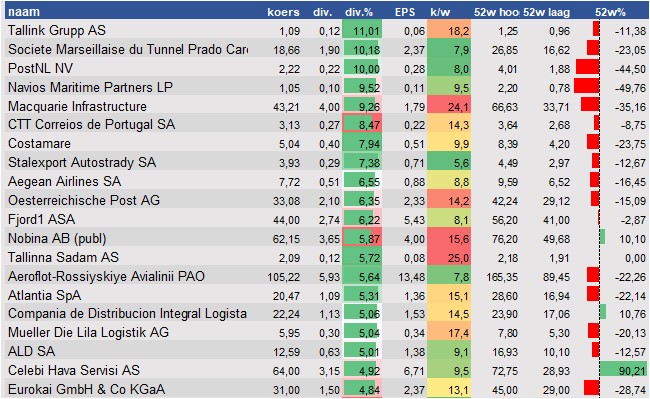Click the 'naam' column header

tap(24, 12)
